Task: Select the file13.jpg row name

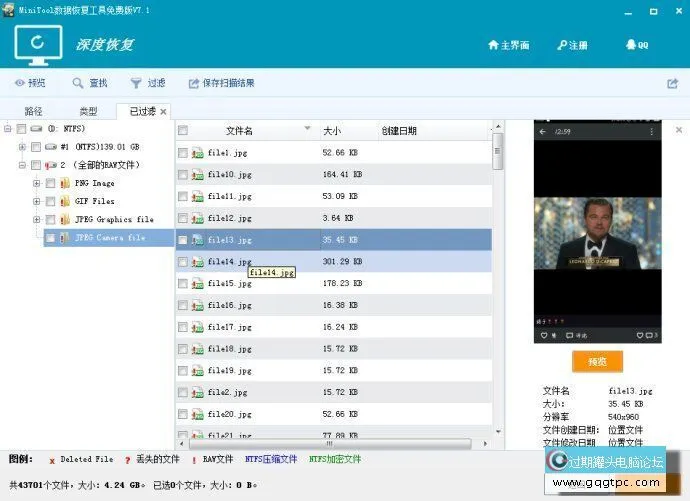Action: pyautogui.click(x=230, y=240)
